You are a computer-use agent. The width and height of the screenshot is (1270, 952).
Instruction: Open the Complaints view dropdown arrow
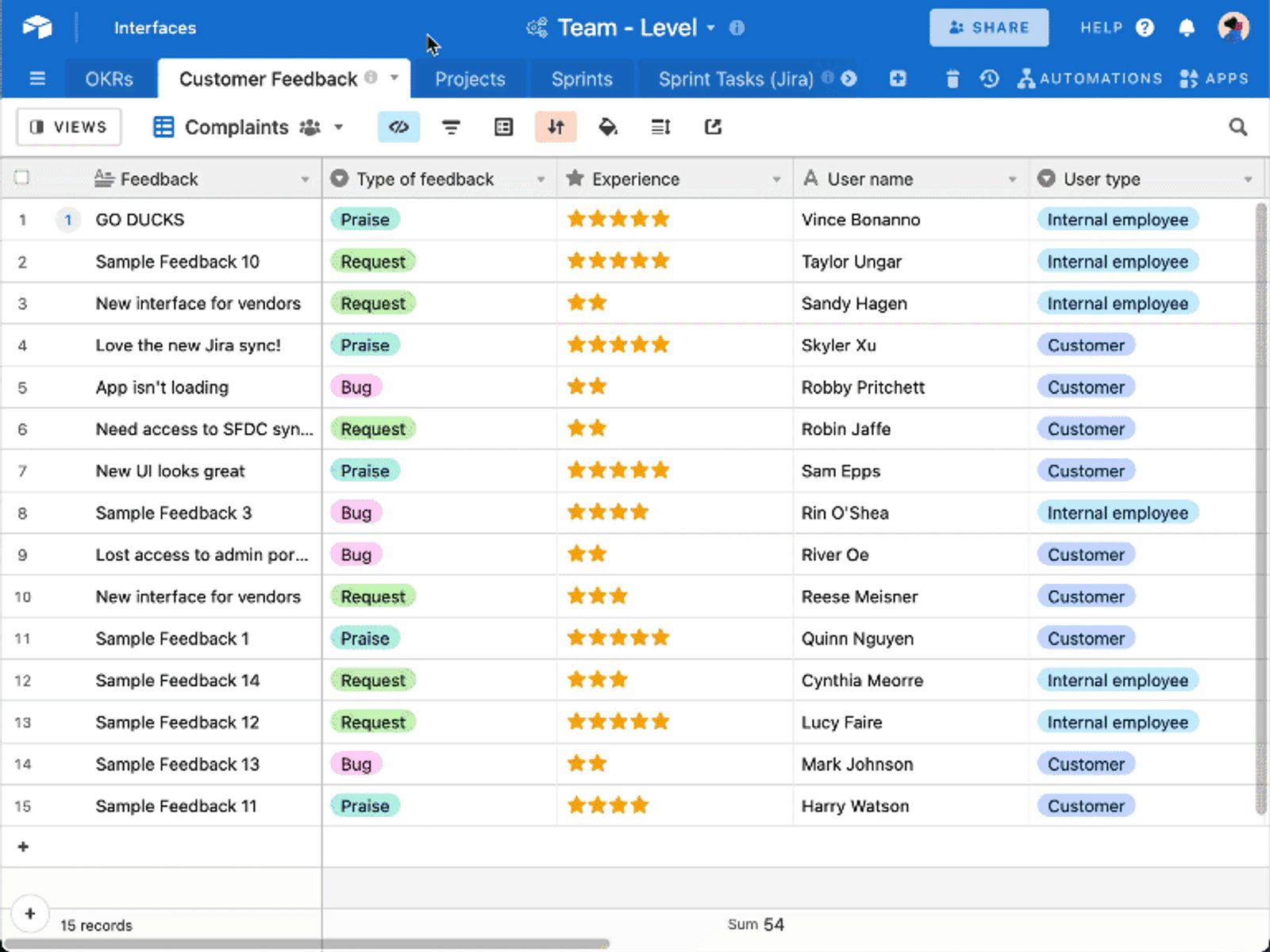338,127
